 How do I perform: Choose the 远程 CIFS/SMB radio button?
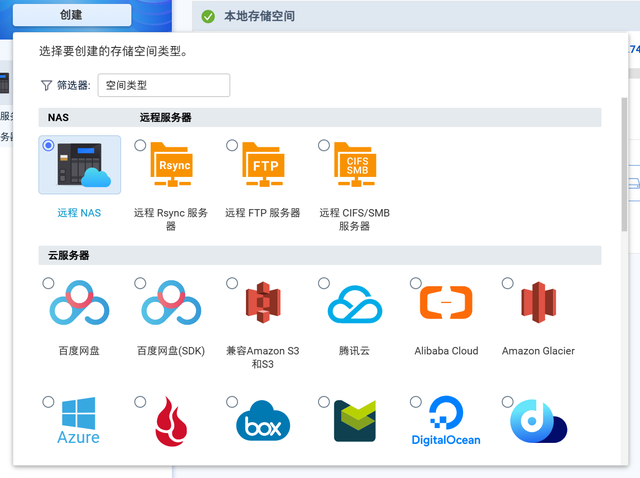(324, 145)
